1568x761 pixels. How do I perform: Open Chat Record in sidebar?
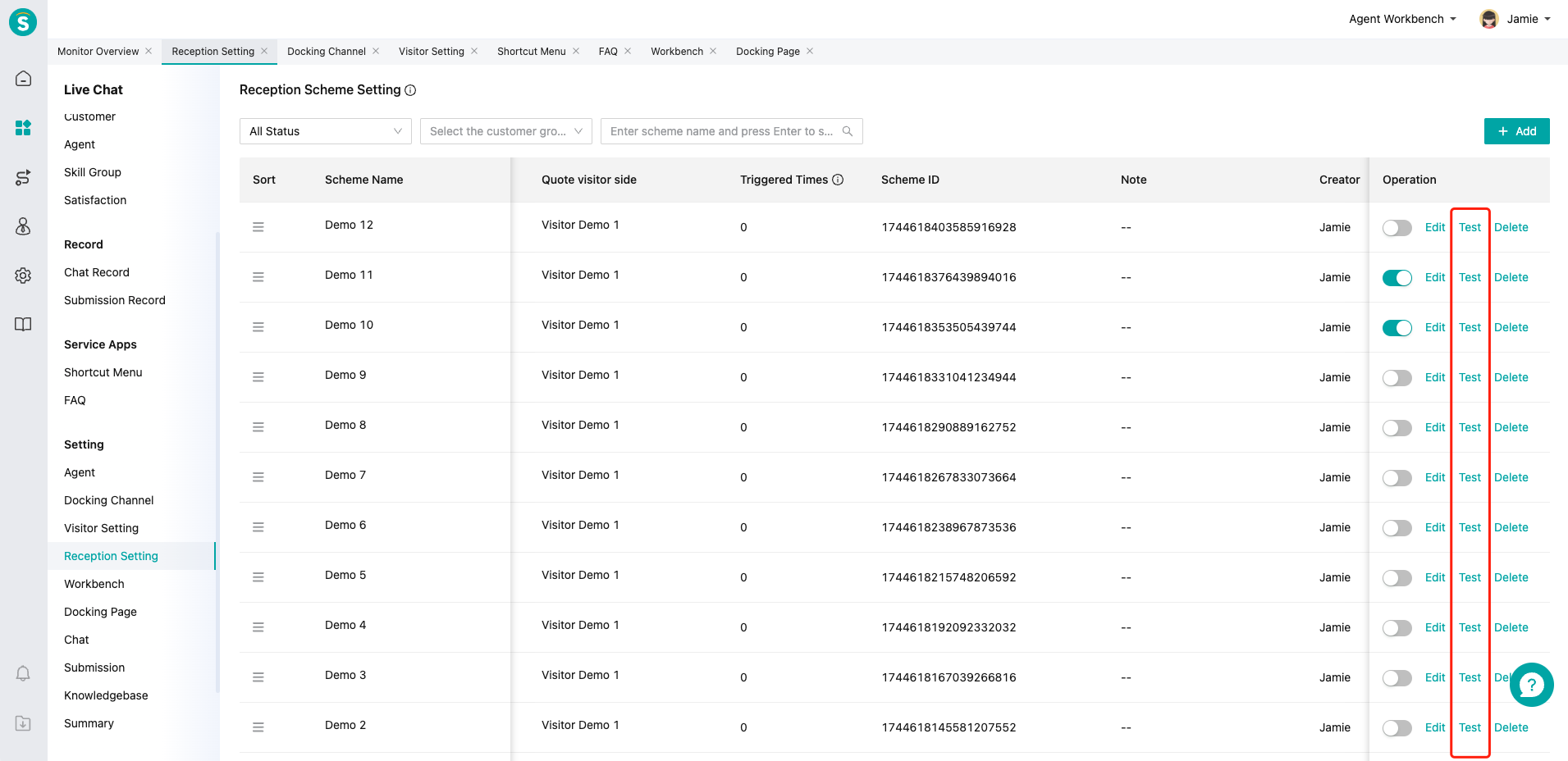97,272
